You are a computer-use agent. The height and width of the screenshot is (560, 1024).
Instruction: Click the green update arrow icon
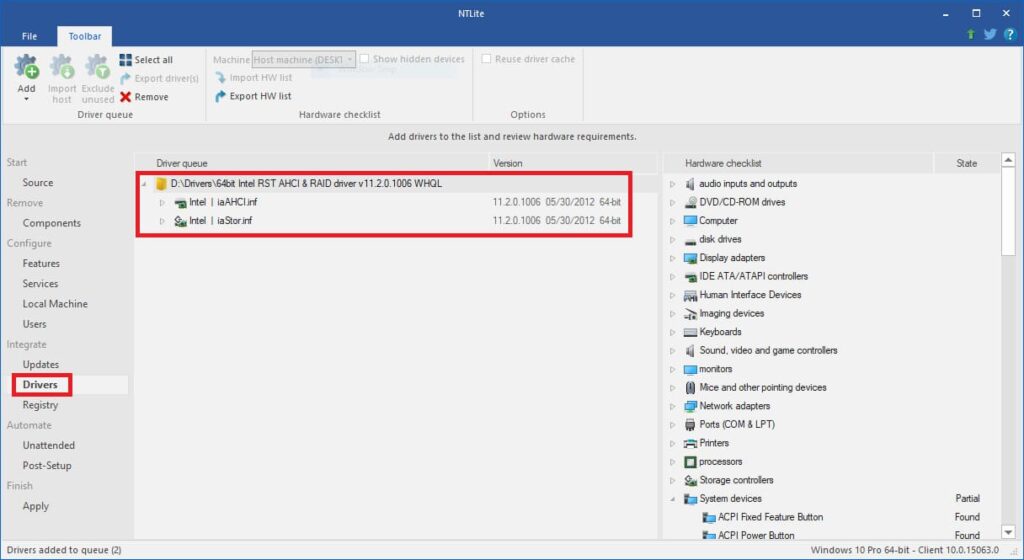[x=971, y=34]
